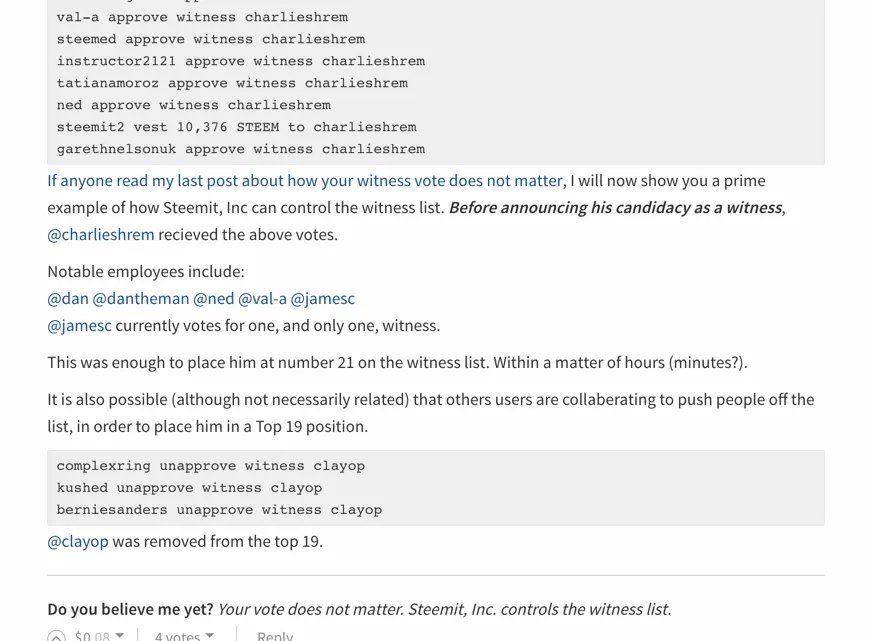Screen dimensions: 870x641
Task: Click the 'steemit2 vest 10,376 STEEM' code line
Action: tap(236, 127)
